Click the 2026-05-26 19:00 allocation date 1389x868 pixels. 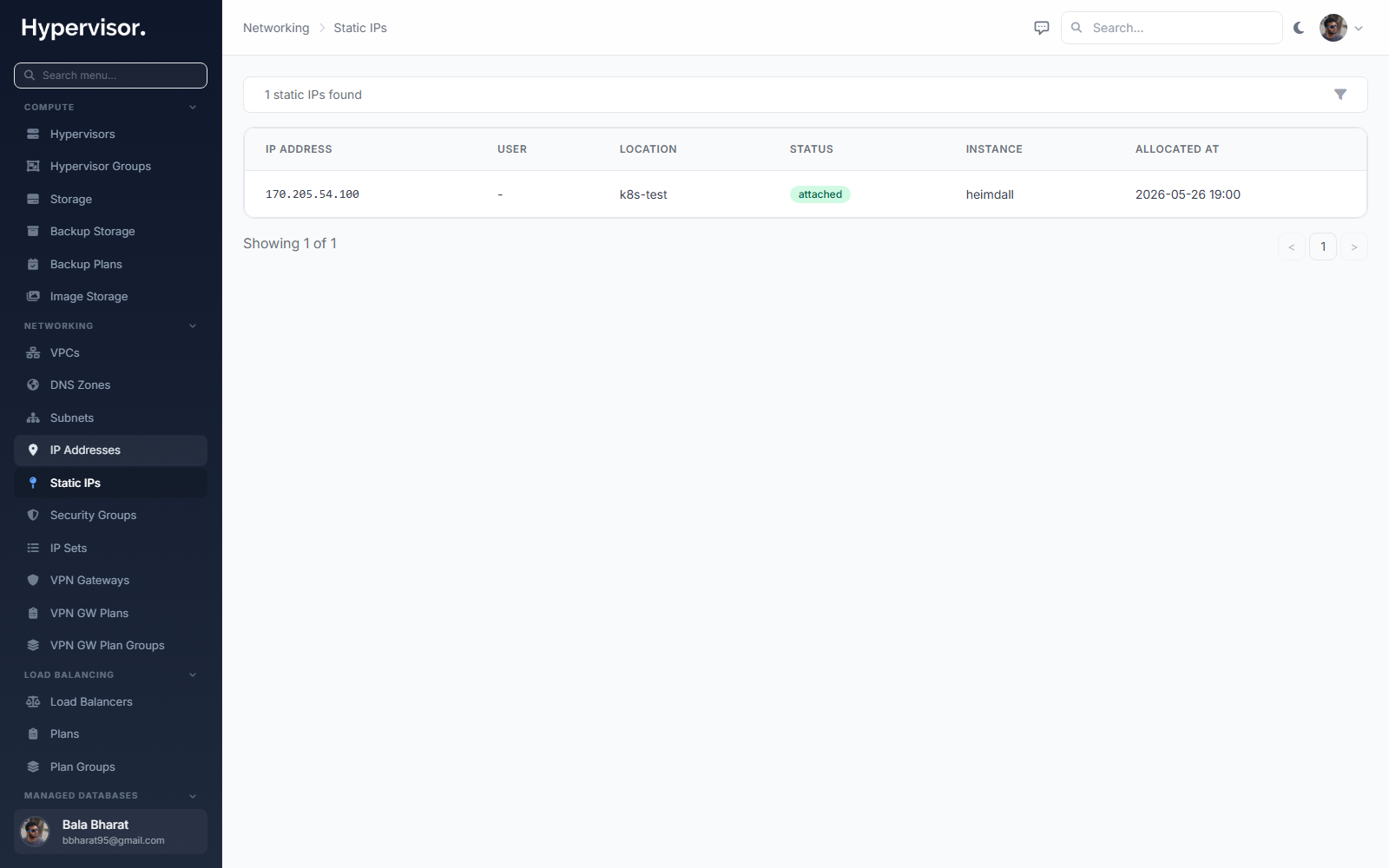pyautogui.click(x=1188, y=194)
